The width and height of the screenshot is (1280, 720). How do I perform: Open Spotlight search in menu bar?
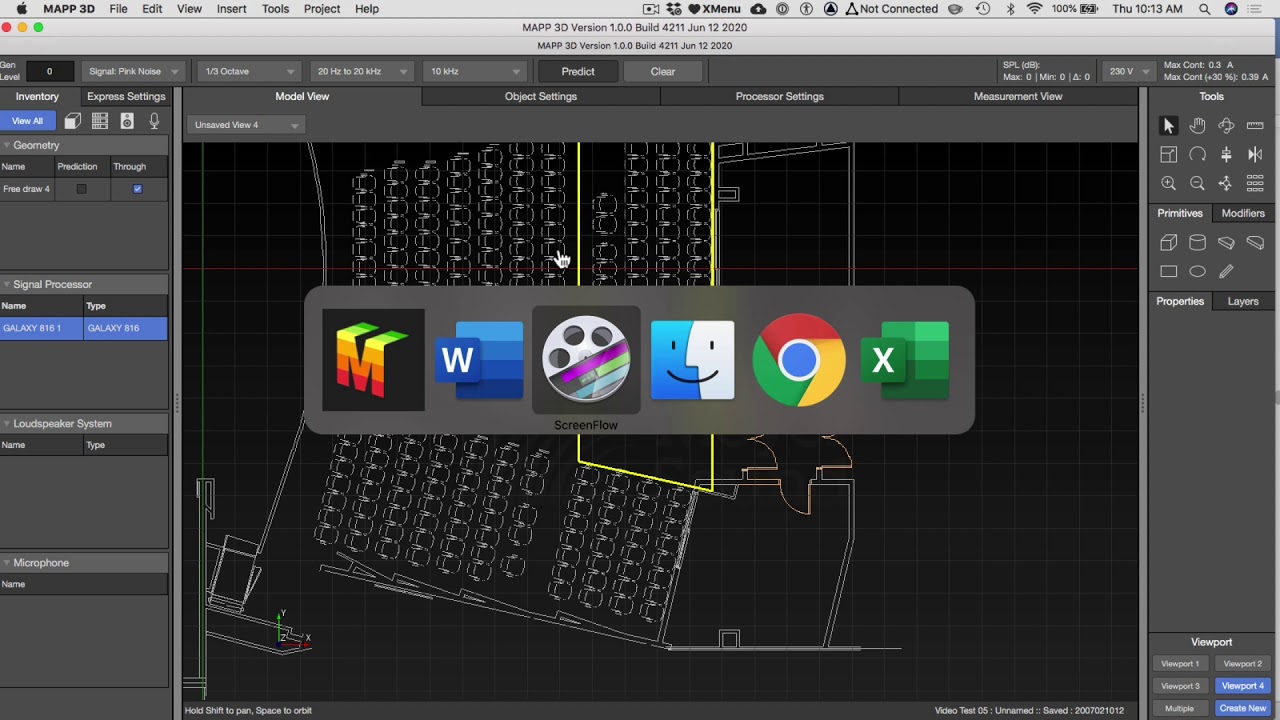click(1205, 9)
